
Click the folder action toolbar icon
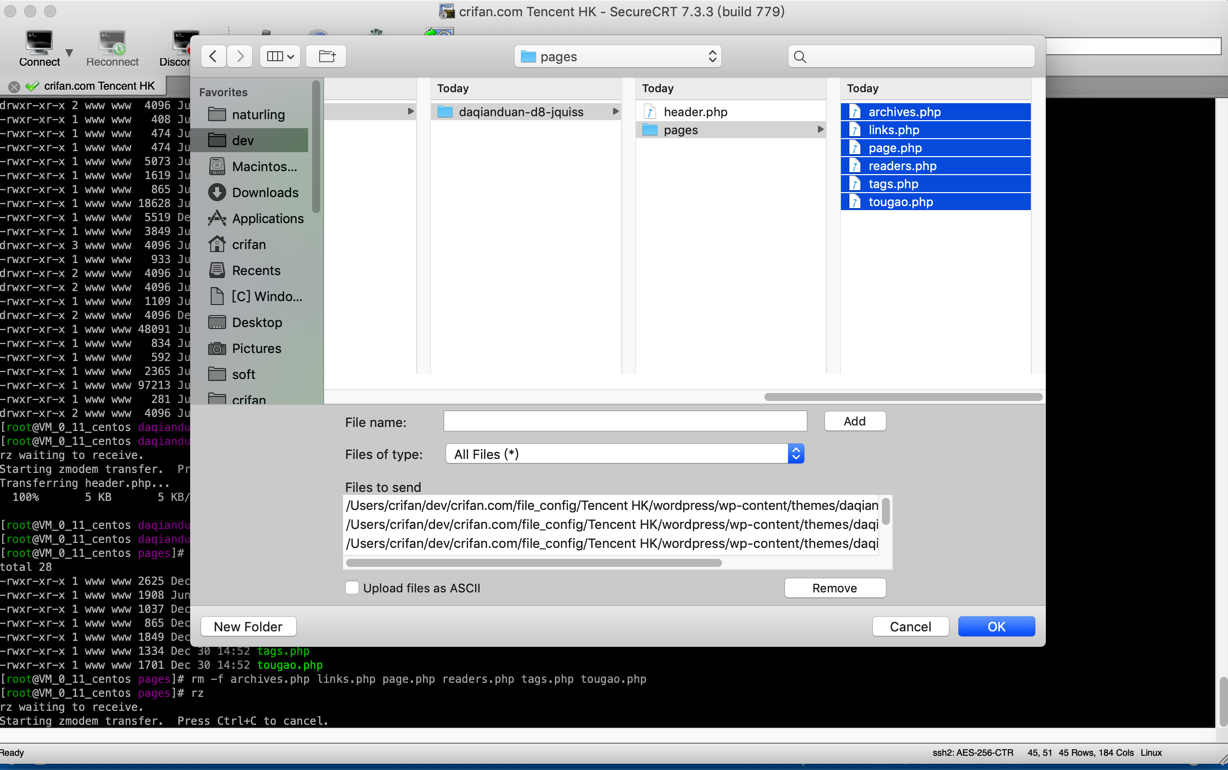click(327, 56)
